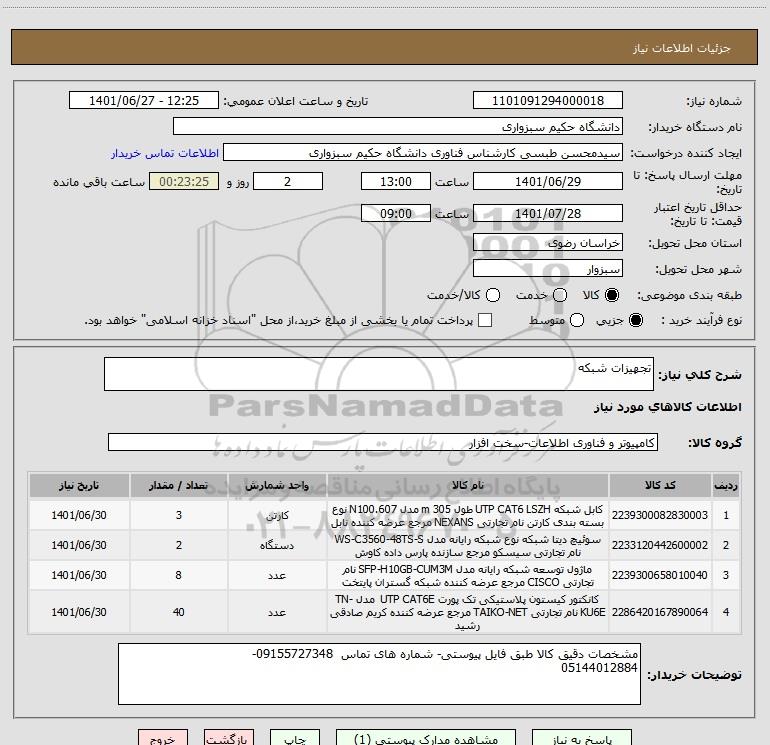Click the unit cell دستگاه
This screenshot has height=745, width=770.
click(277, 545)
